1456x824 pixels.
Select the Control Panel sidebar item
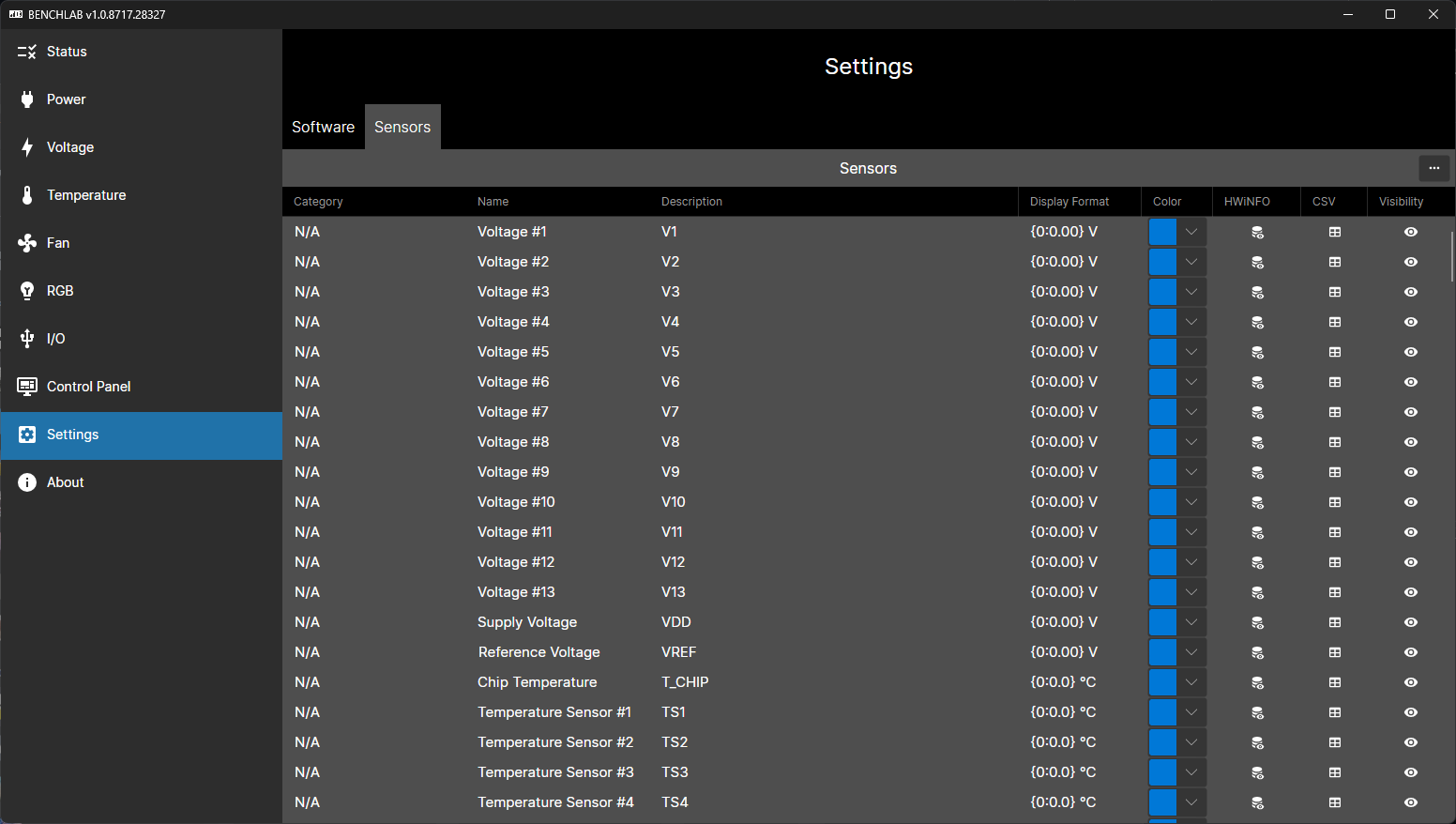pos(87,386)
